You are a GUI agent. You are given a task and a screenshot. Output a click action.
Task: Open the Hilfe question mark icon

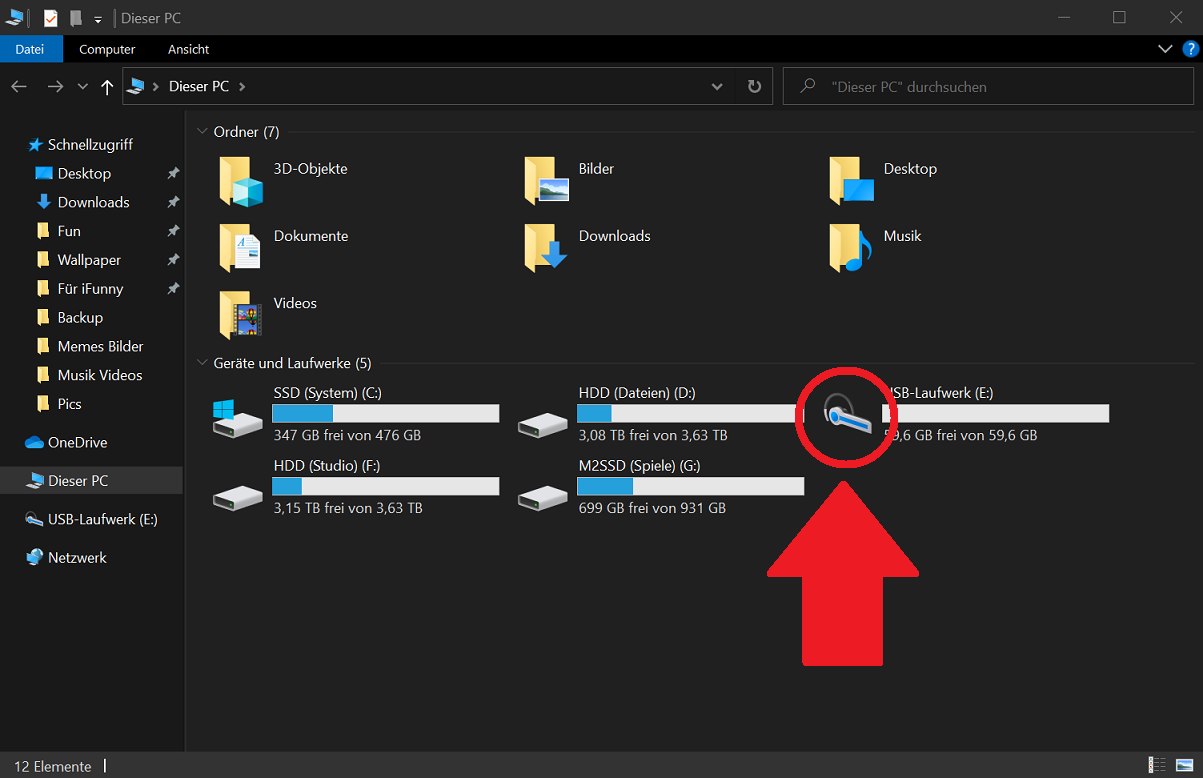[x=1190, y=48]
